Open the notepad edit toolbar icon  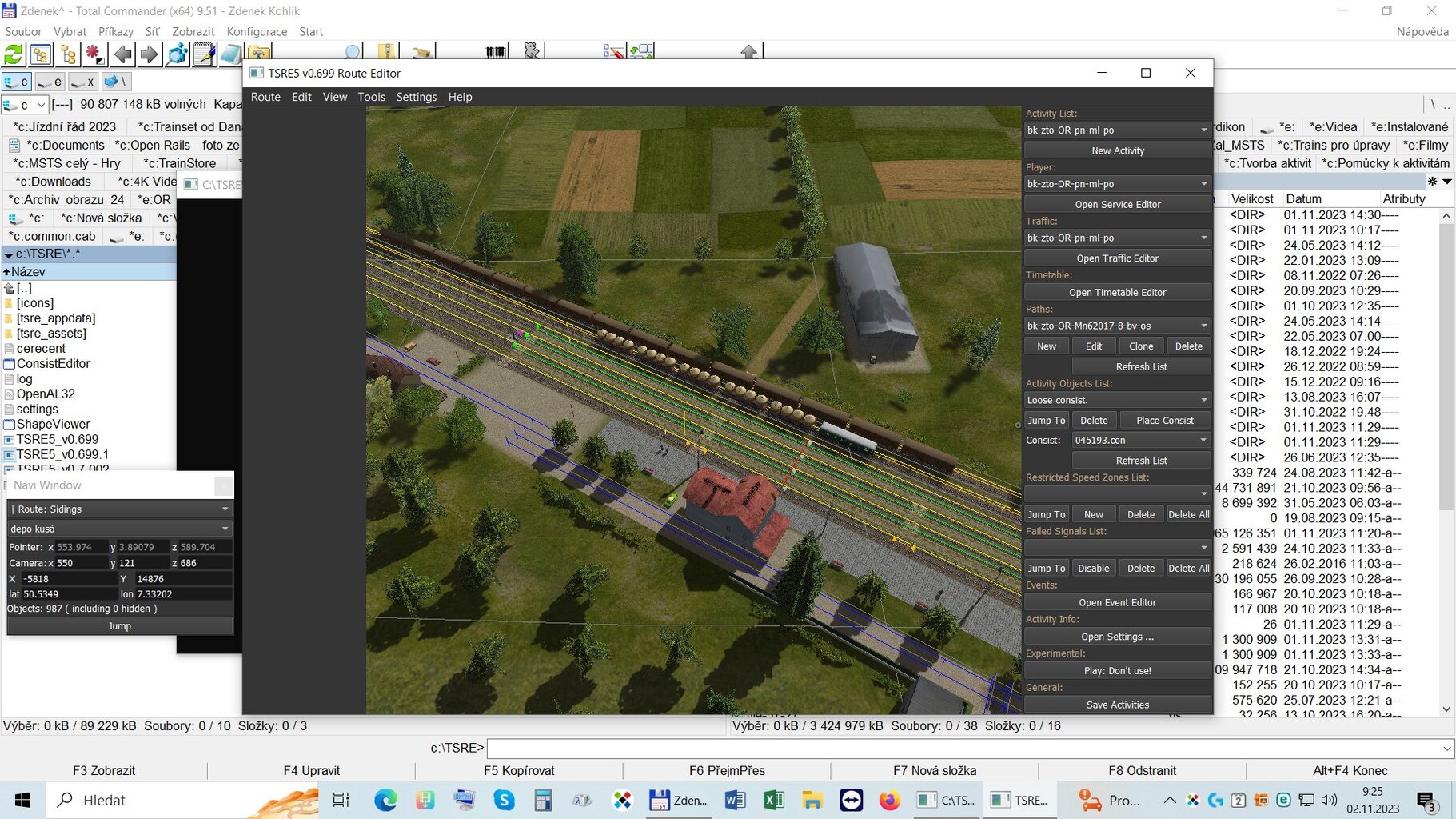click(205, 54)
